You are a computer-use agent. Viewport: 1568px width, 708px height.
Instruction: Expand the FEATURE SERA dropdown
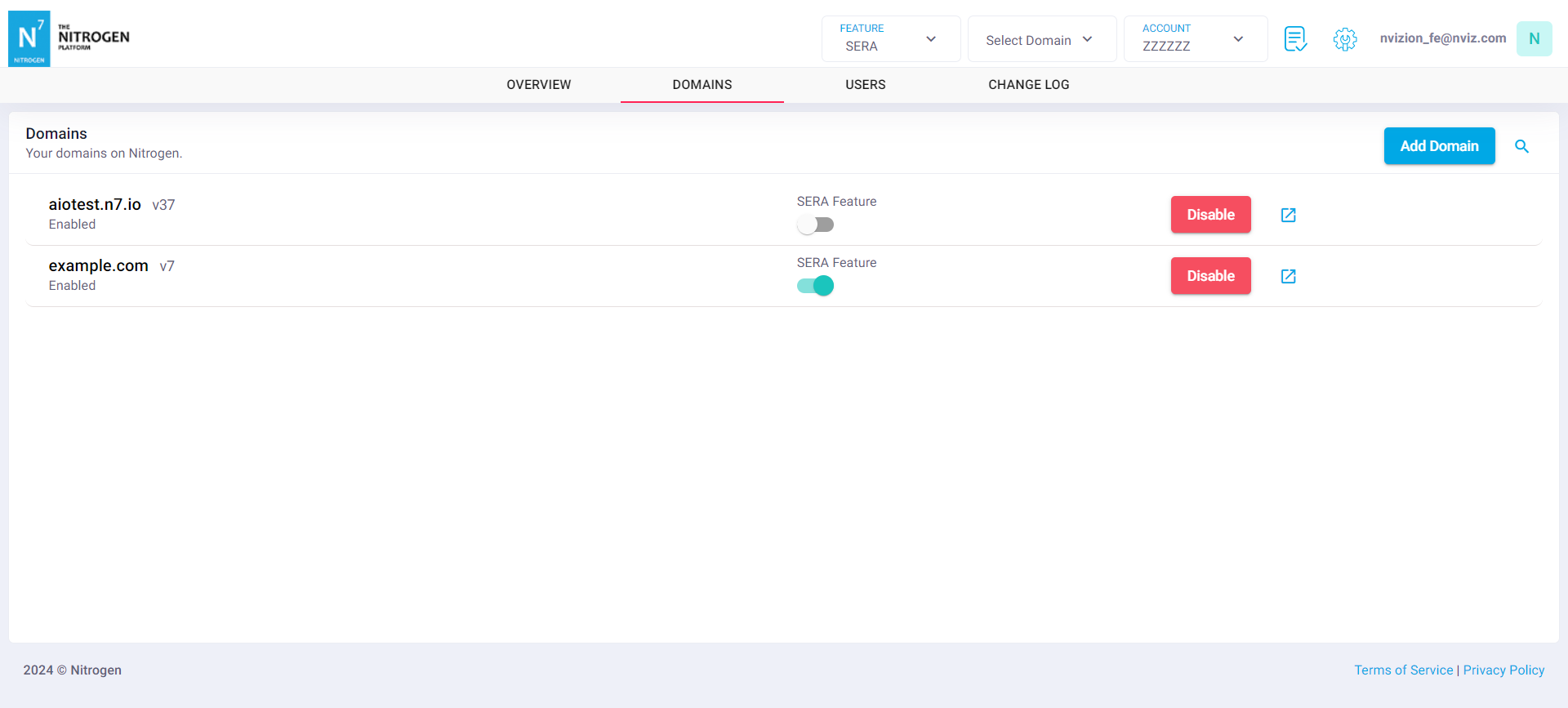890,38
